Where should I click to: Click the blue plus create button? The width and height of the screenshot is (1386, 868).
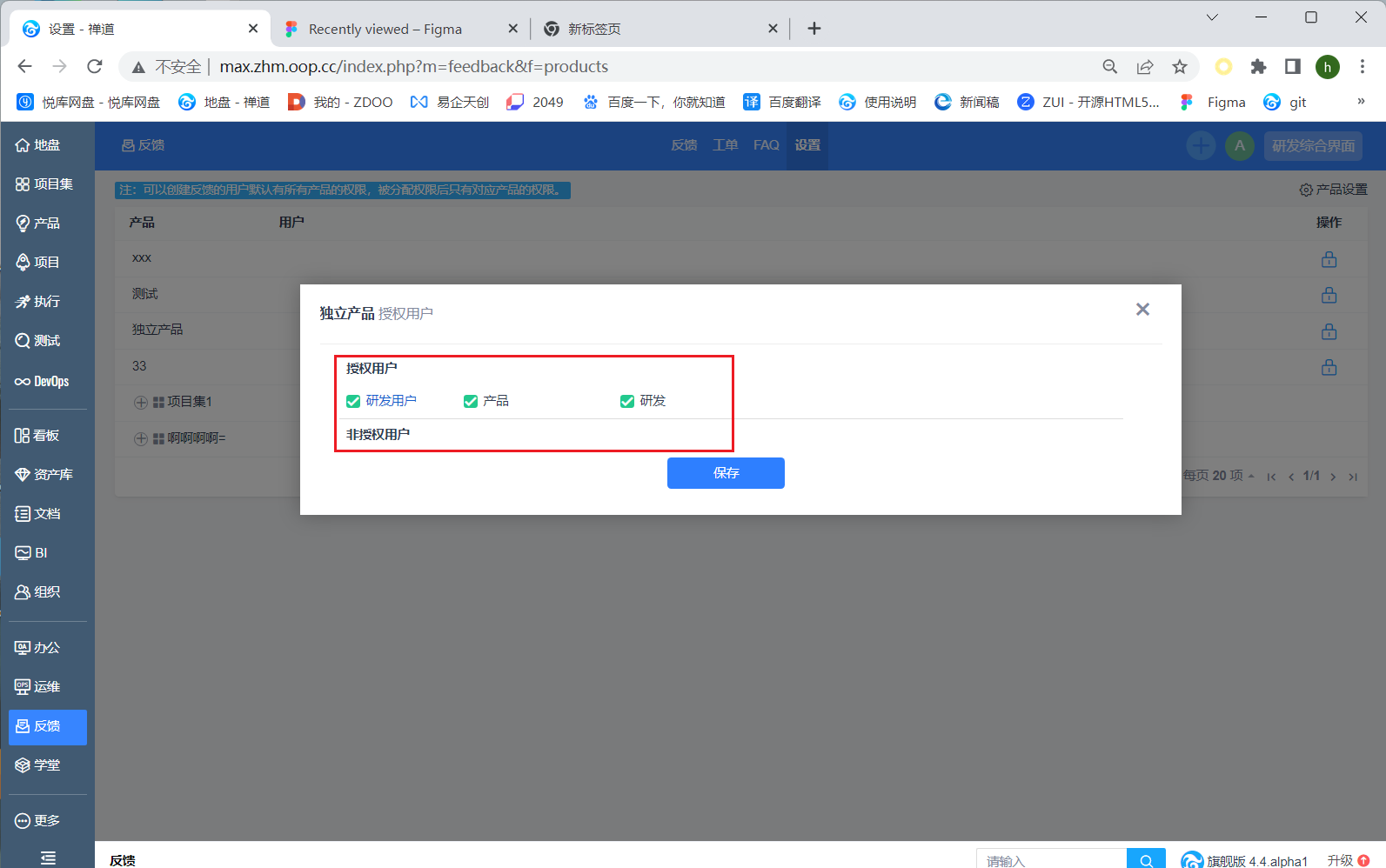coord(1201,145)
